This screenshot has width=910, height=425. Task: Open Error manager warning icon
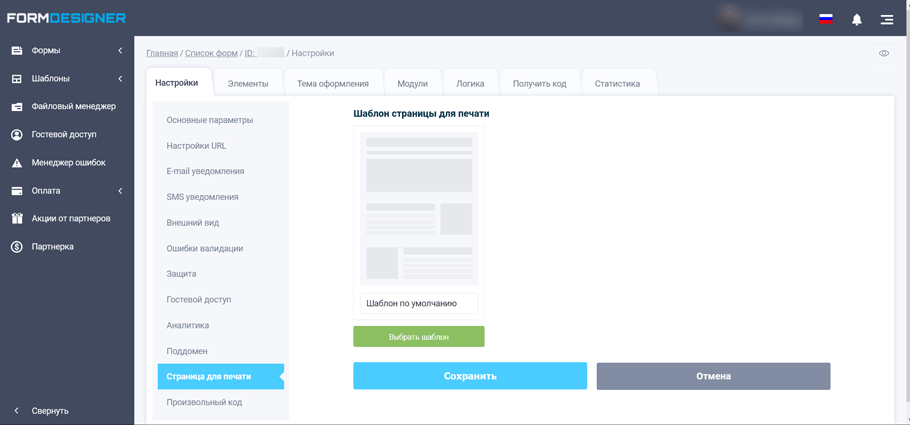coord(17,163)
